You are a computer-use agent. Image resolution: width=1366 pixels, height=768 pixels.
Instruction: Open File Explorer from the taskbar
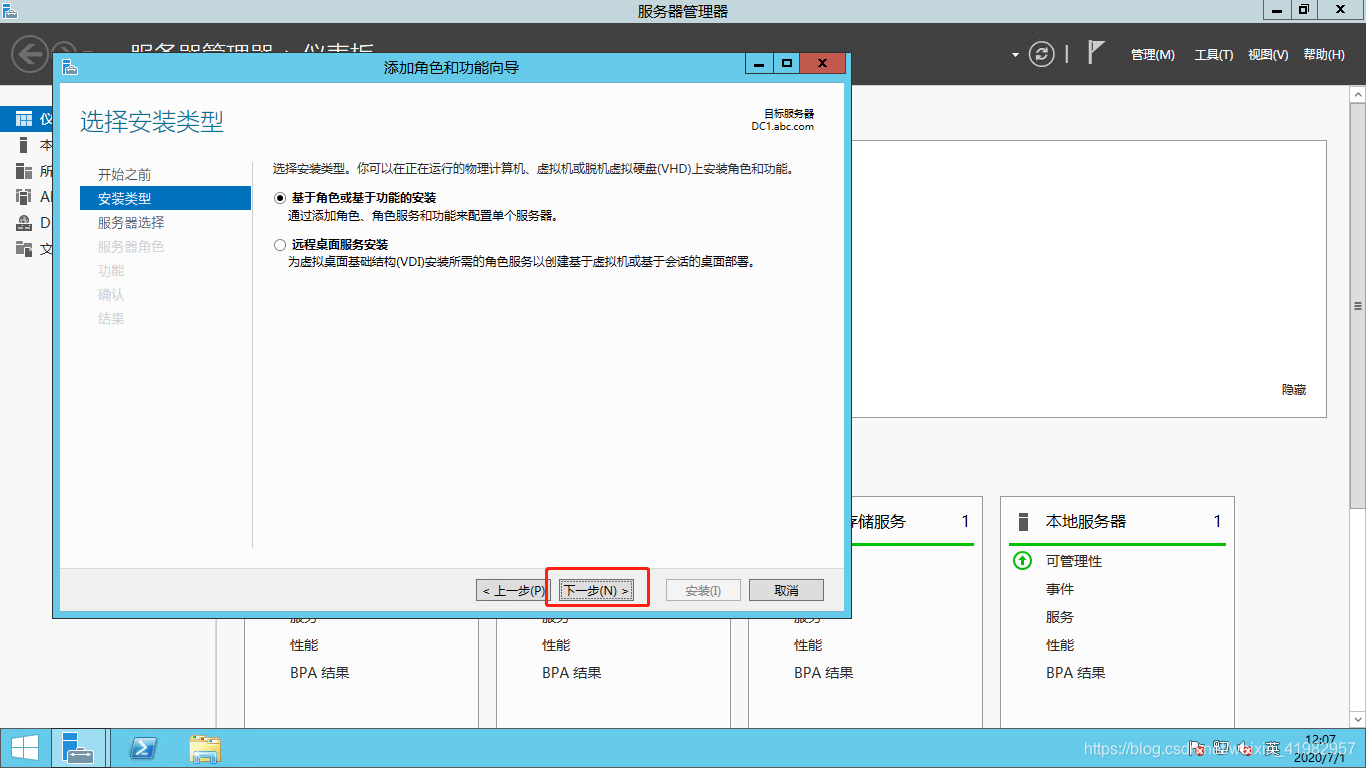click(205, 748)
